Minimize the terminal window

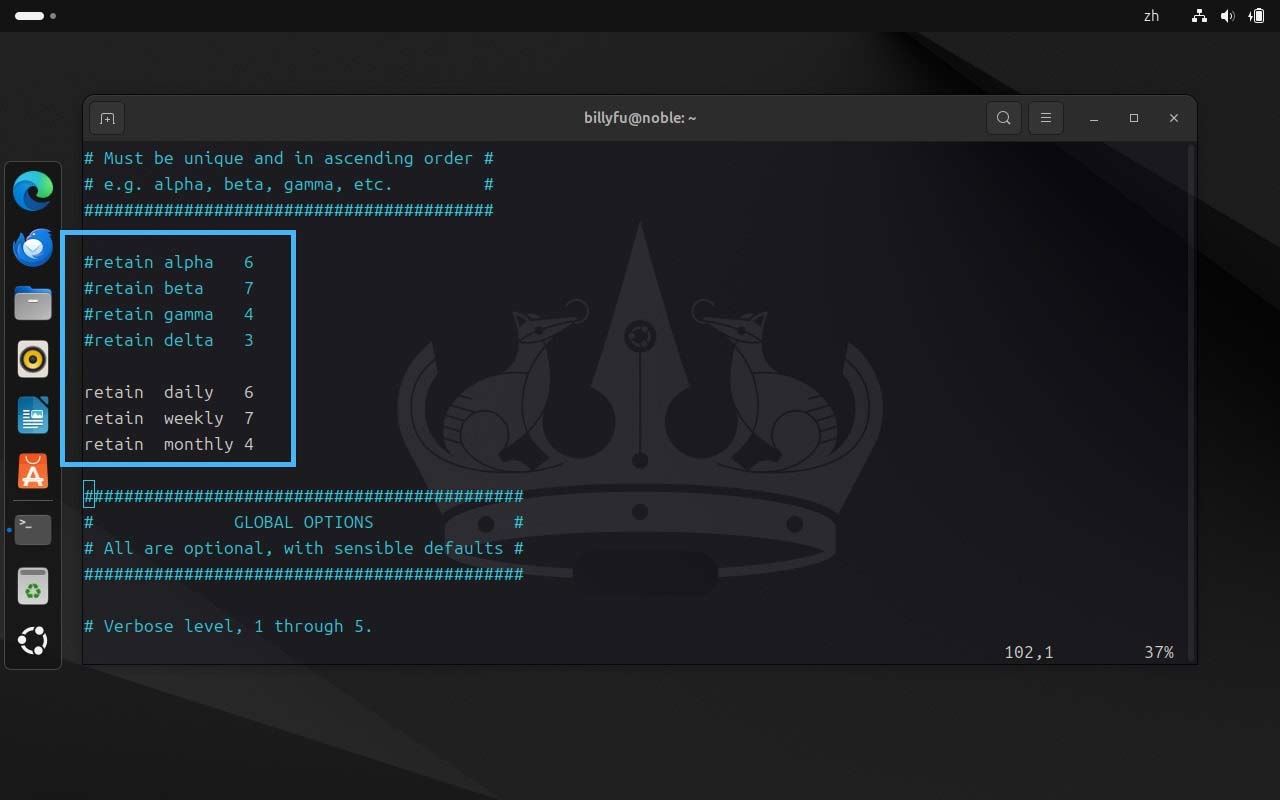click(1094, 118)
